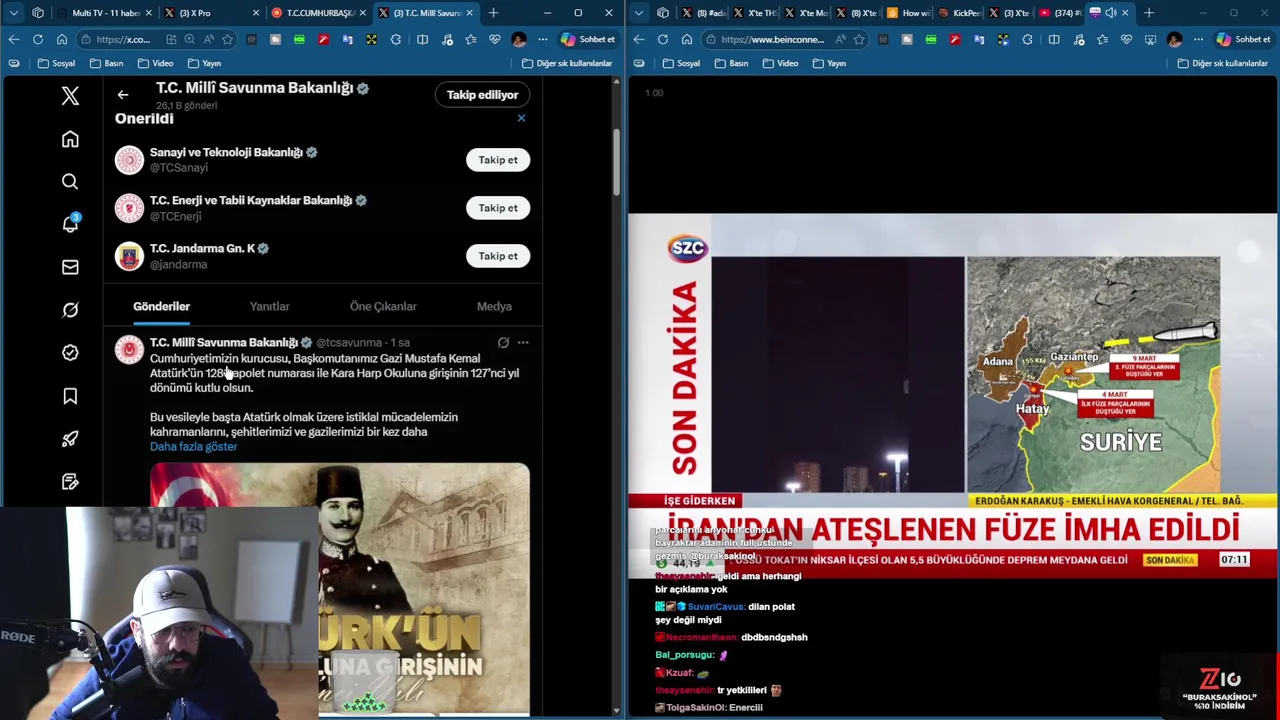Expand post with Daha fazla göster
This screenshot has height=720, width=1280.
pyautogui.click(x=193, y=447)
